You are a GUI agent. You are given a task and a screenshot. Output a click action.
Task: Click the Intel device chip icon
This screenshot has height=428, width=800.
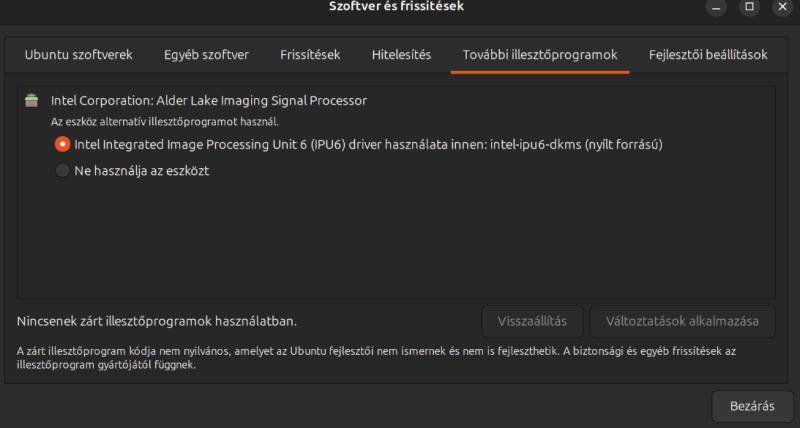coord(32,100)
